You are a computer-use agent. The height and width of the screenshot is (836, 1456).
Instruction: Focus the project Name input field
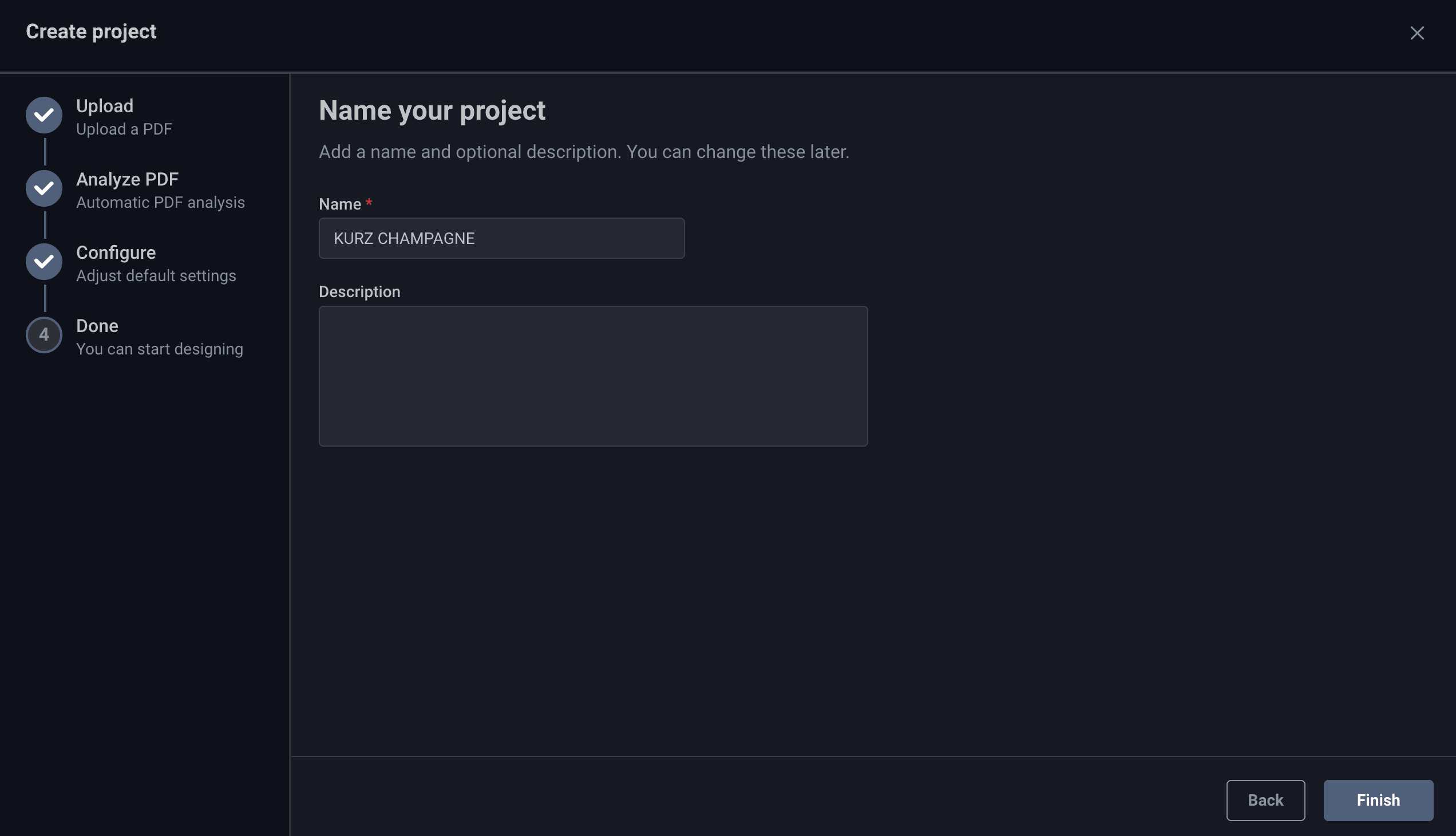click(501, 238)
